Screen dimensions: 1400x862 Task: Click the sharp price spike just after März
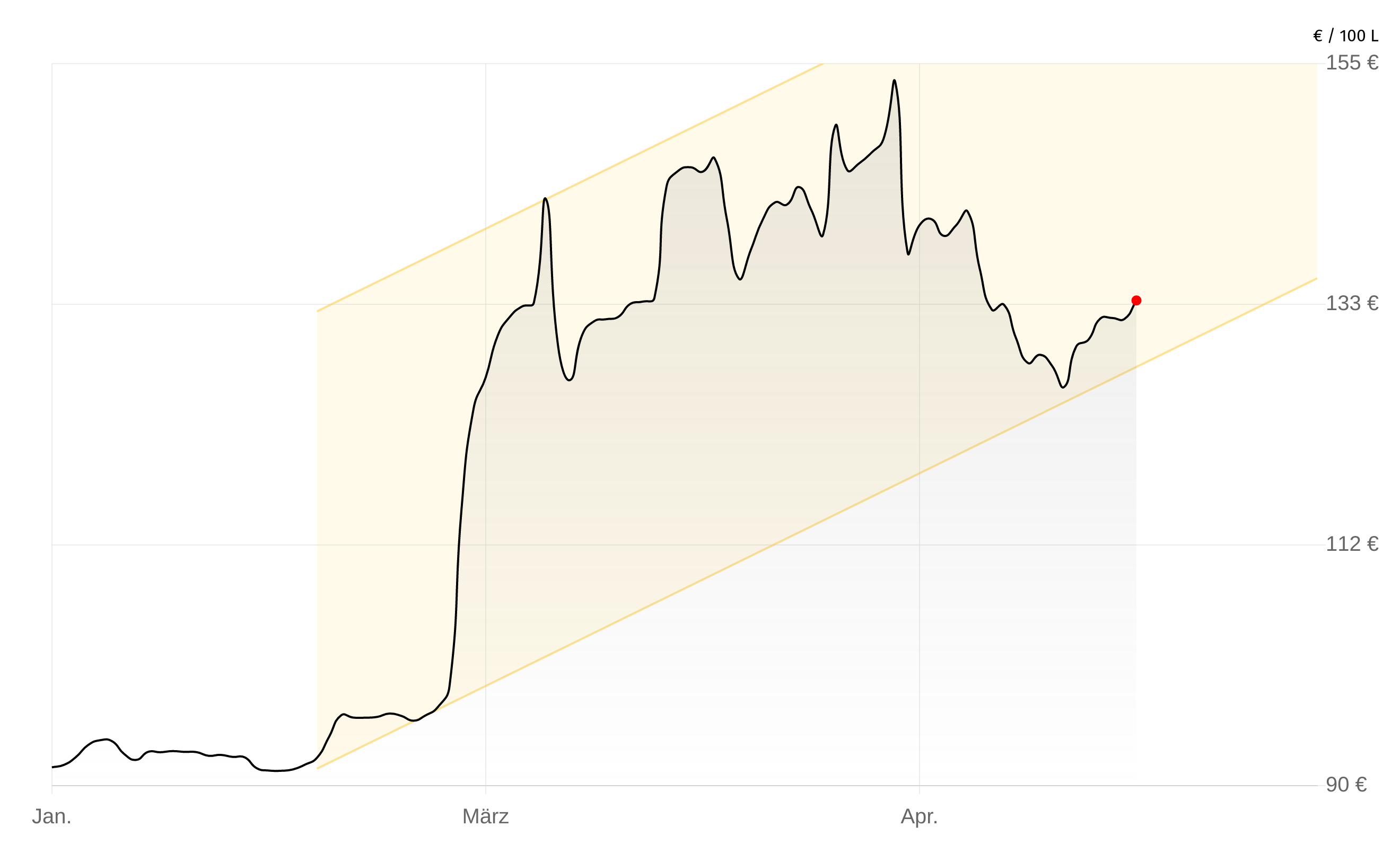coord(545,198)
